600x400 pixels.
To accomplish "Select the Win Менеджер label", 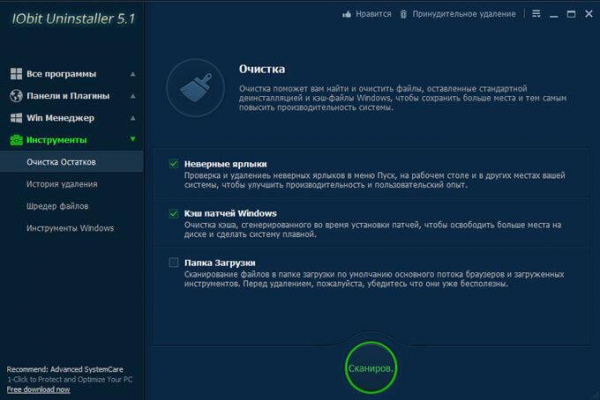I will click(60, 118).
